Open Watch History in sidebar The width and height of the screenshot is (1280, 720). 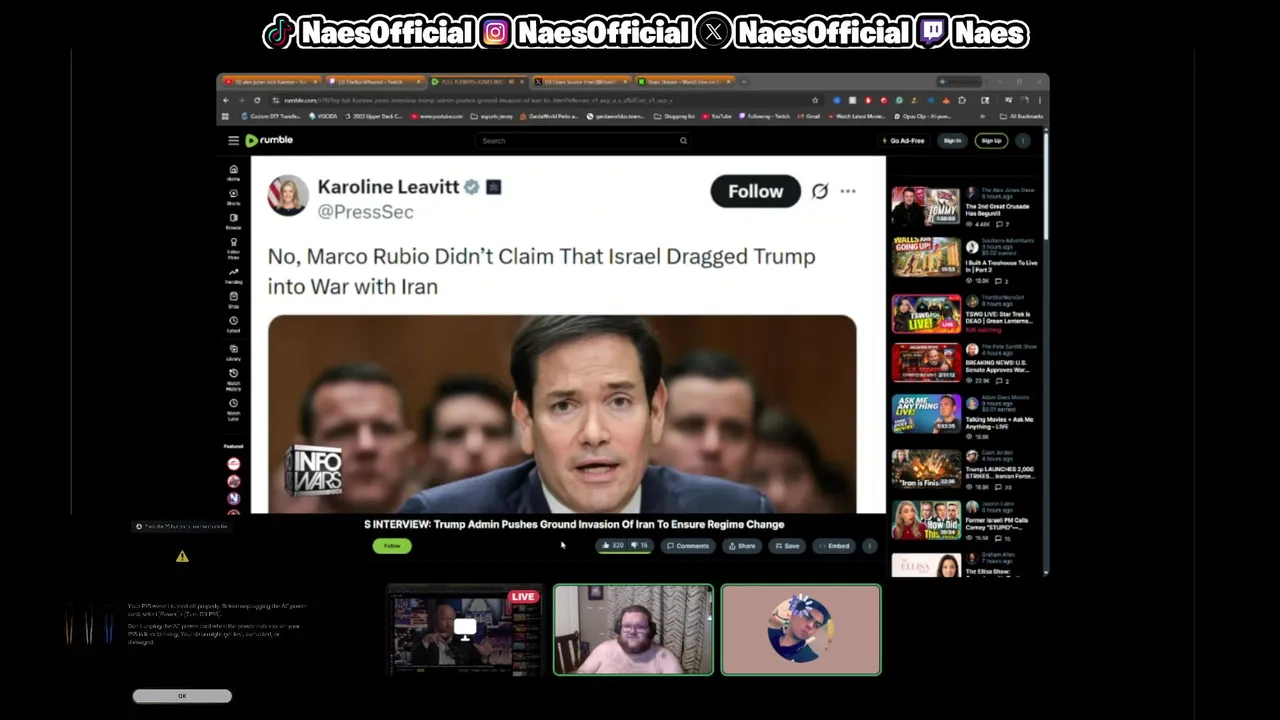[x=233, y=380]
